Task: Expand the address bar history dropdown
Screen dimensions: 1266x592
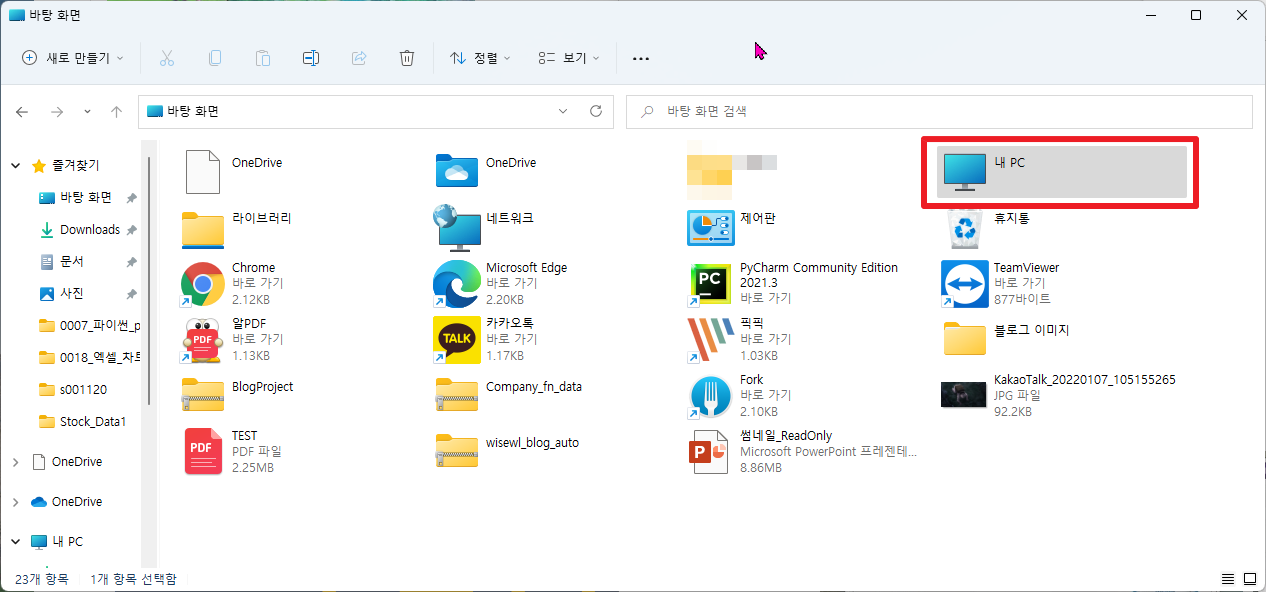Action: pyautogui.click(x=563, y=112)
